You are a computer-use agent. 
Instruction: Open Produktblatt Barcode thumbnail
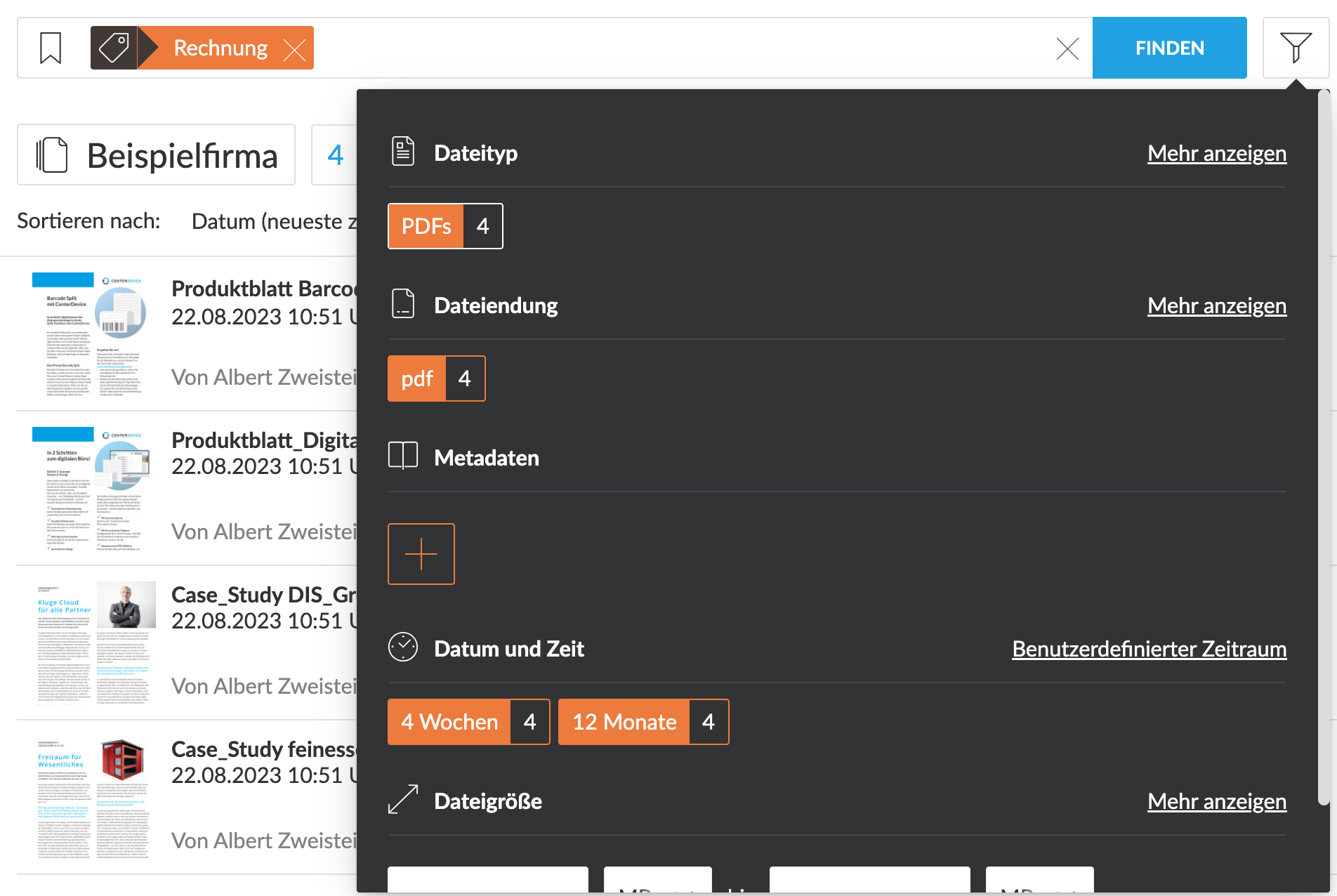click(x=93, y=334)
